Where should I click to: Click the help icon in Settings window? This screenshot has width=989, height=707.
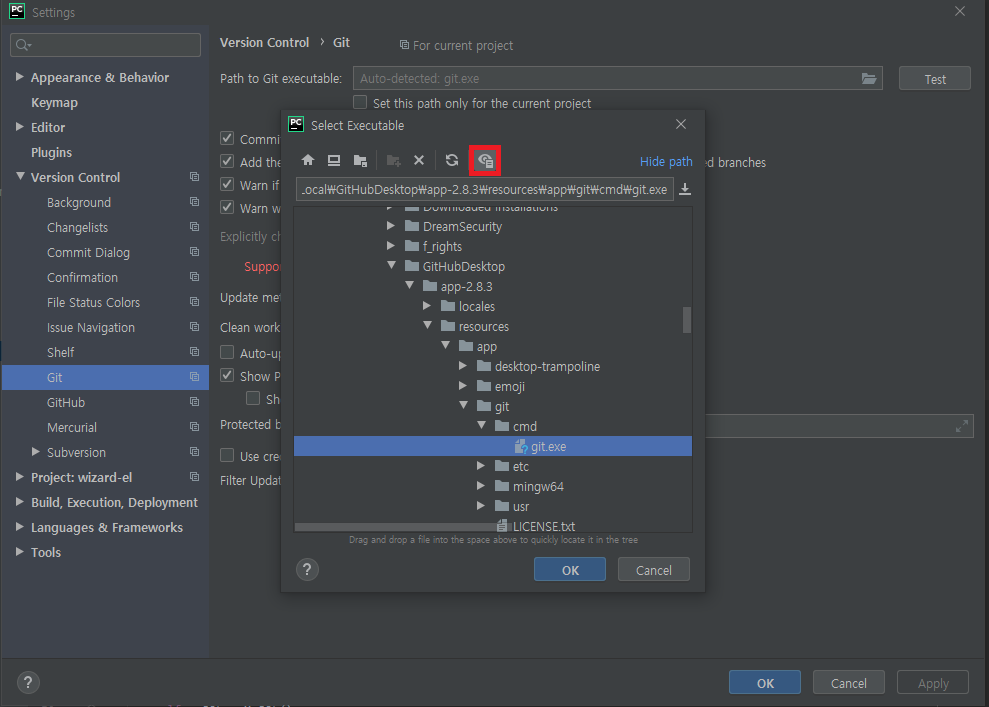click(x=28, y=682)
